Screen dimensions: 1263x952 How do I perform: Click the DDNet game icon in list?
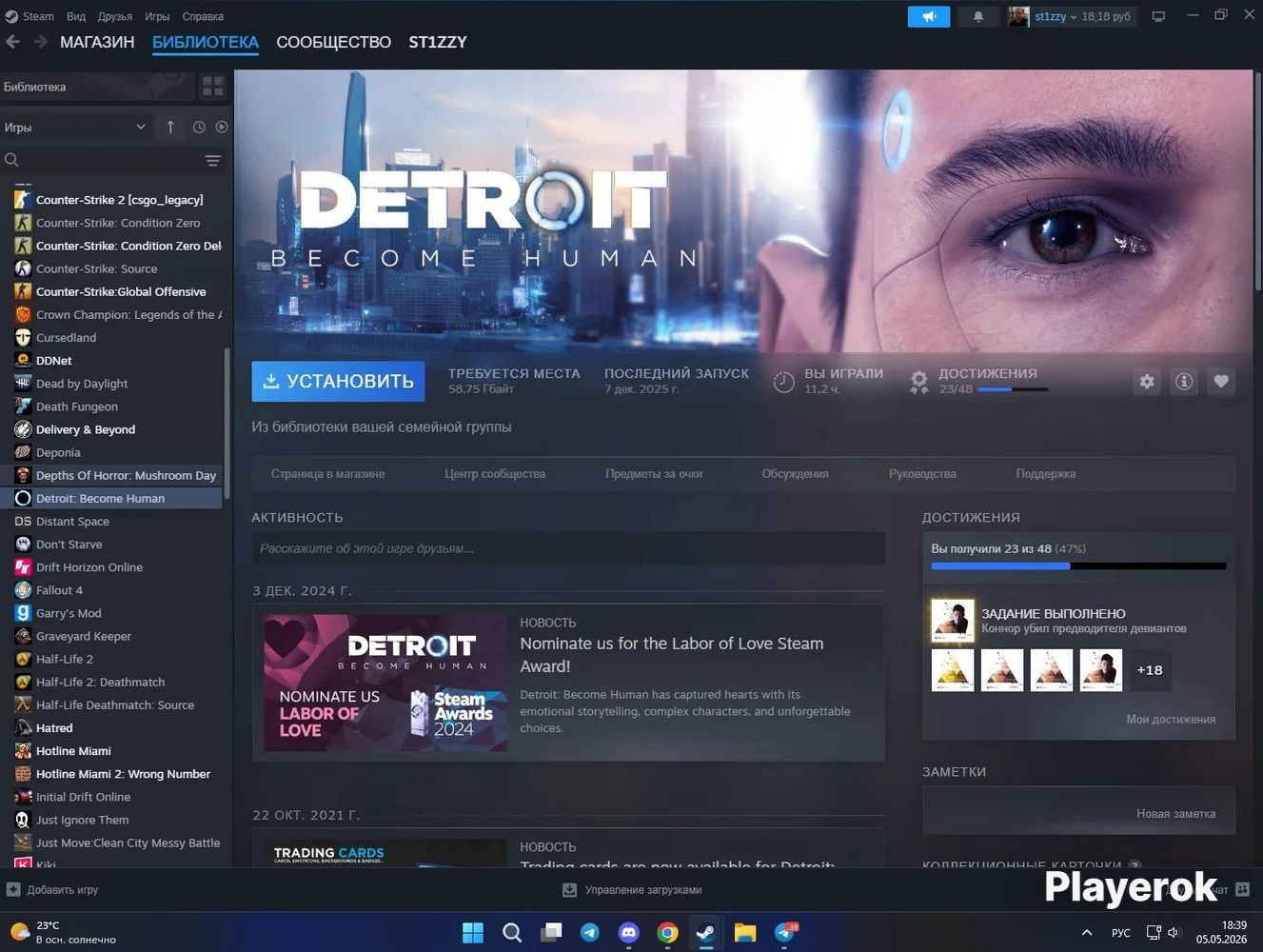pyautogui.click(x=23, y=361)
